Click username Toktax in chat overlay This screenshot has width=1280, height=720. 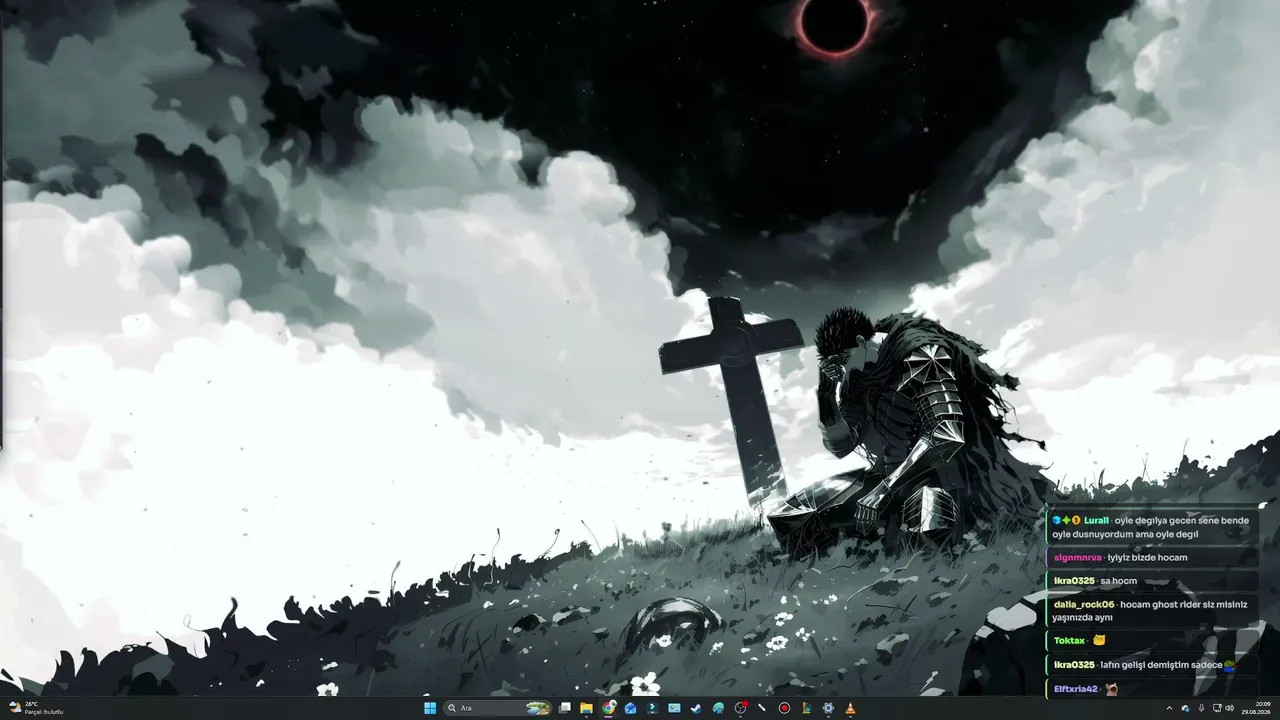(1069, 640)
